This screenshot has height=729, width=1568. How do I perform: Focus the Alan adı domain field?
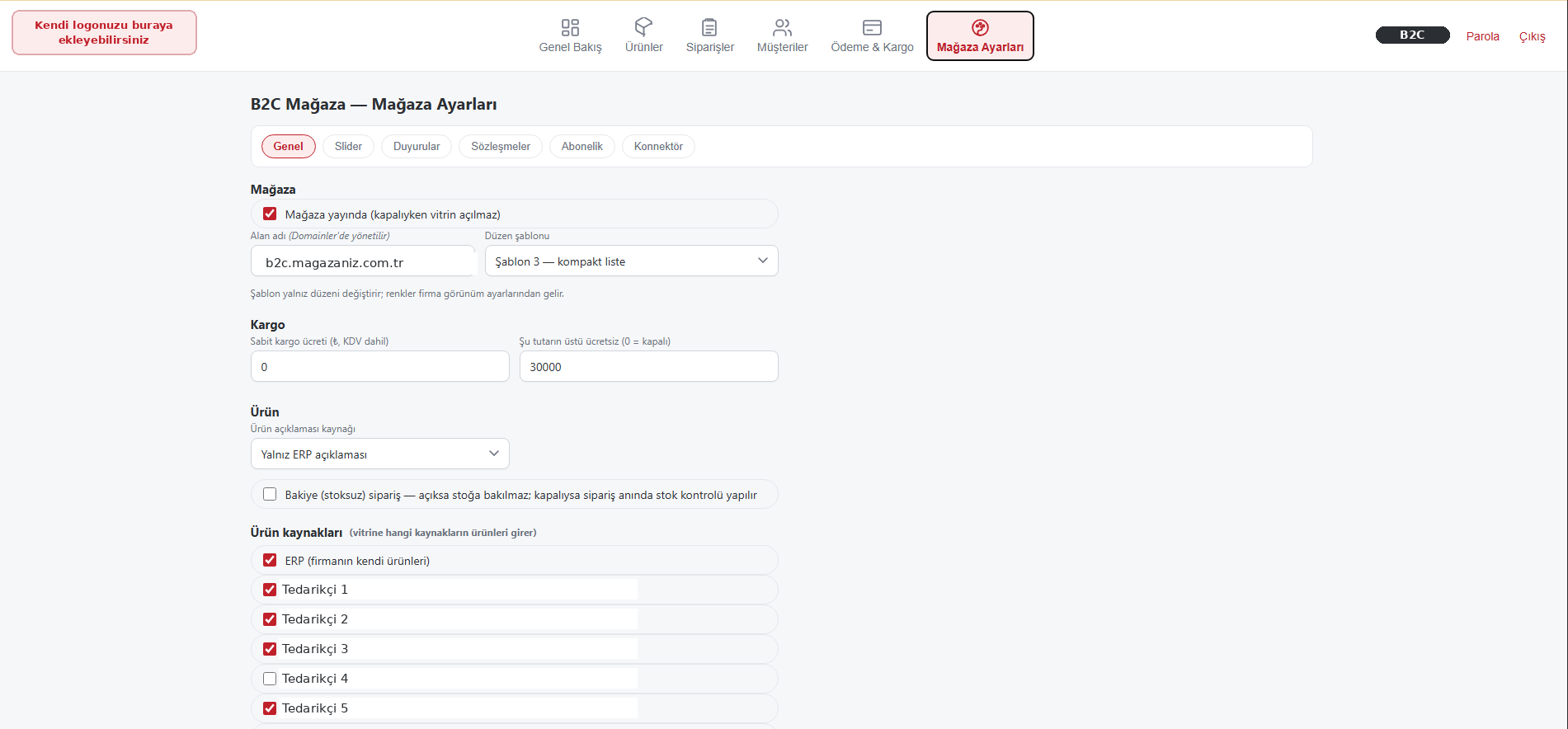pyautogui.click(x=364, y=262)
